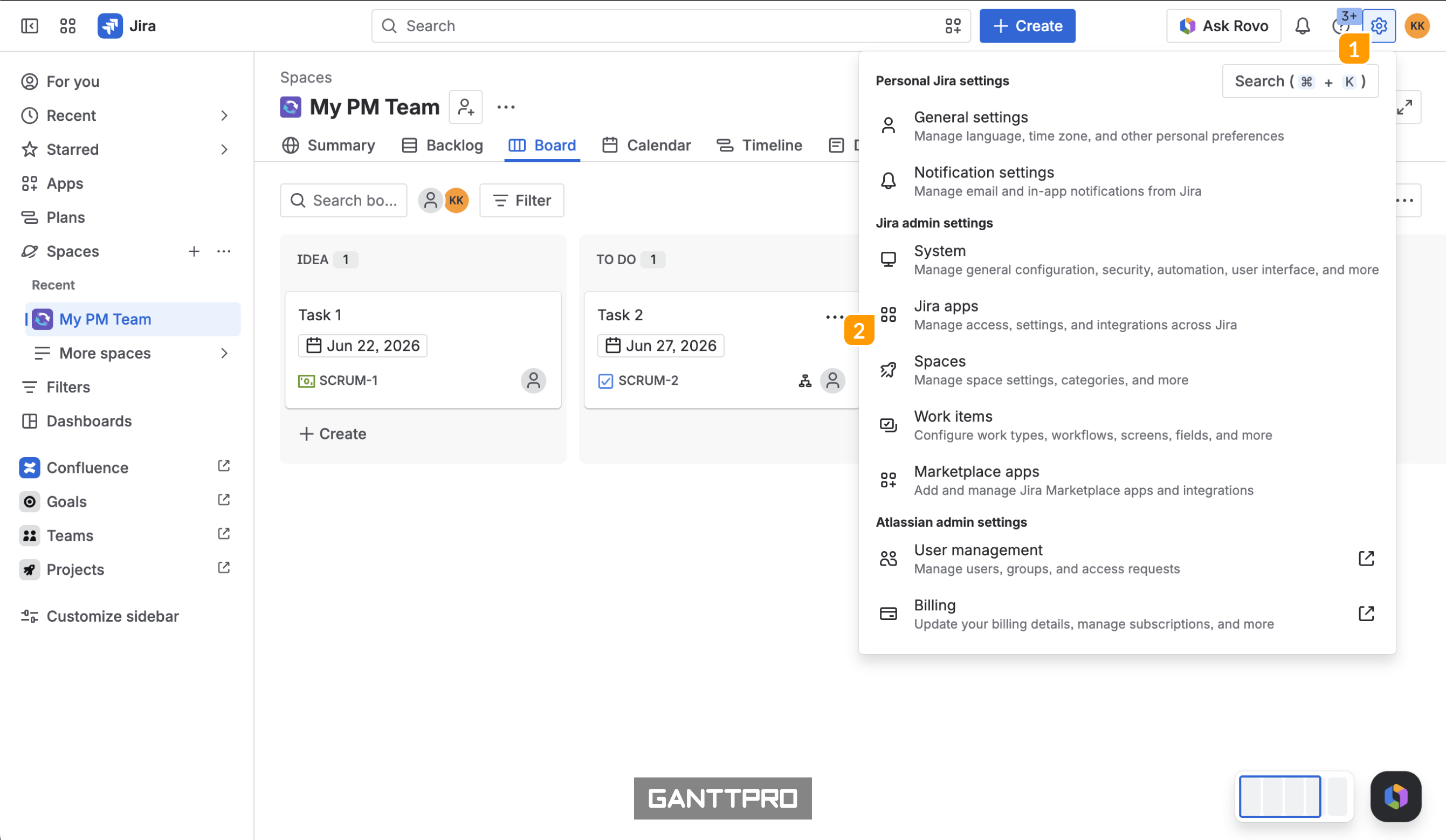
Task: Click the child items hierarchy icon on SCRUM-2
Action: [x=805, y=381]
